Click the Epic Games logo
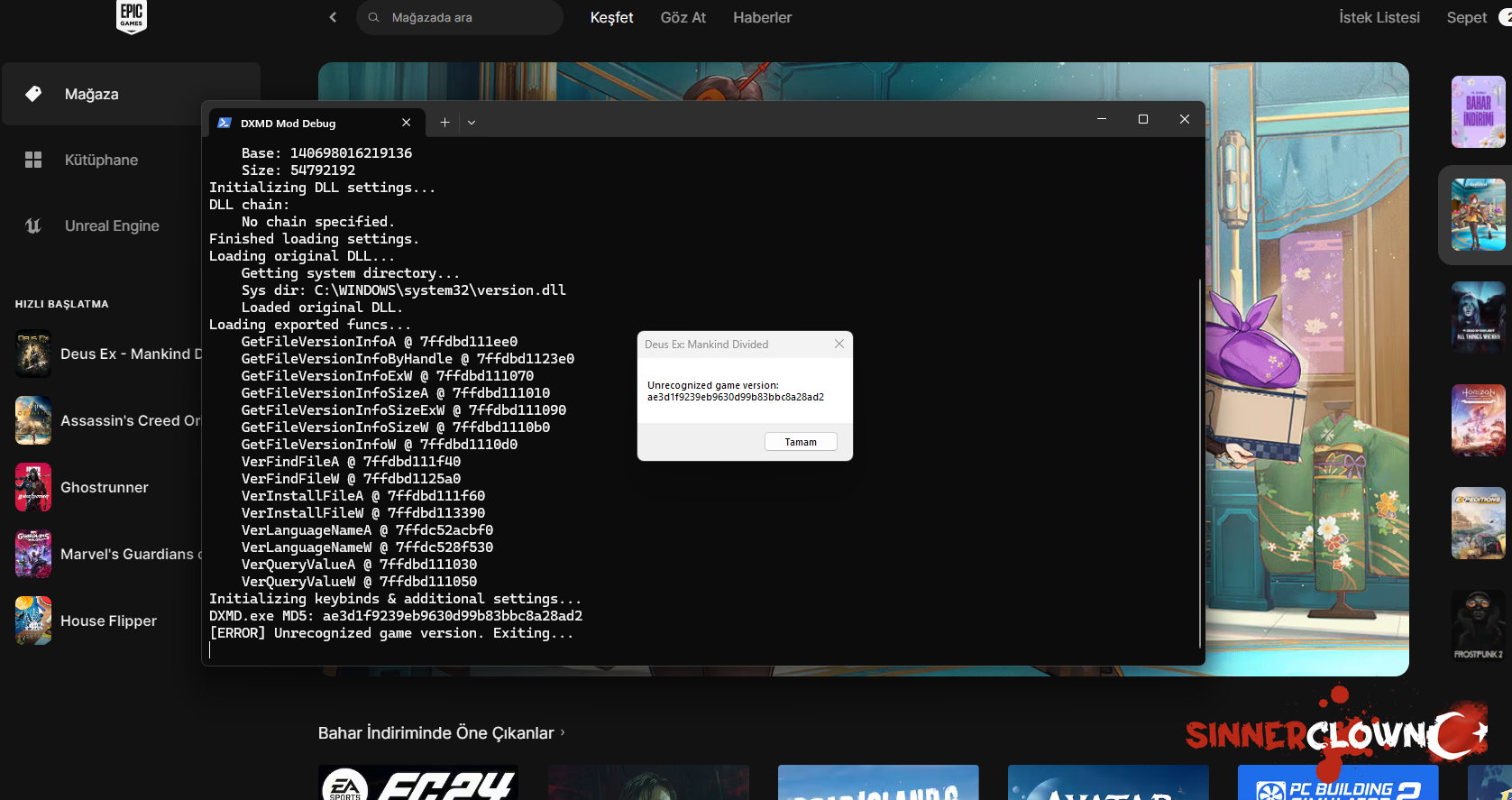Image resolution: width=1512 pixels, height=800 pixels. click(x=132, y=16)
